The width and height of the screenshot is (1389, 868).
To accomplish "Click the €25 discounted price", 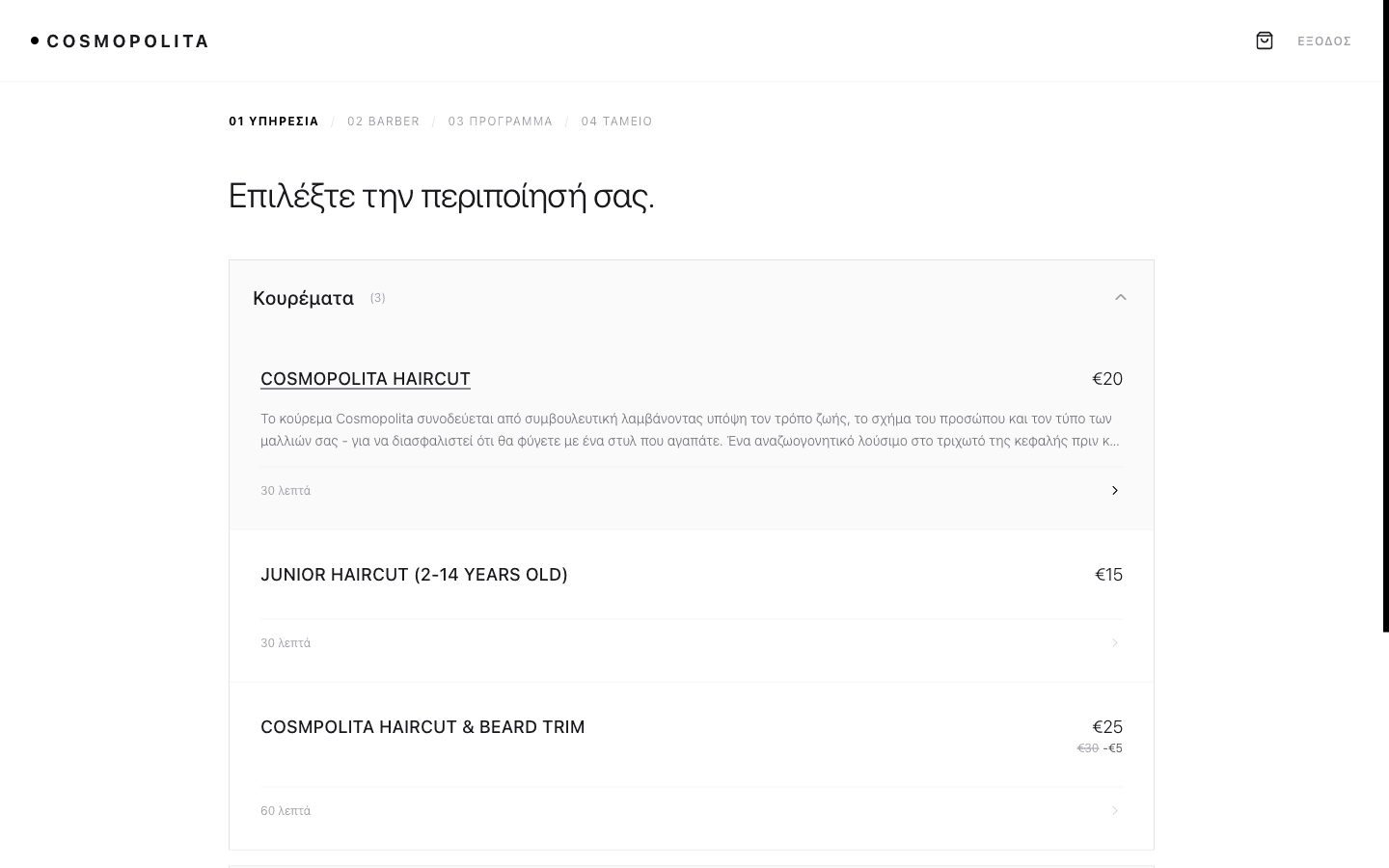I will point(1107,727).
